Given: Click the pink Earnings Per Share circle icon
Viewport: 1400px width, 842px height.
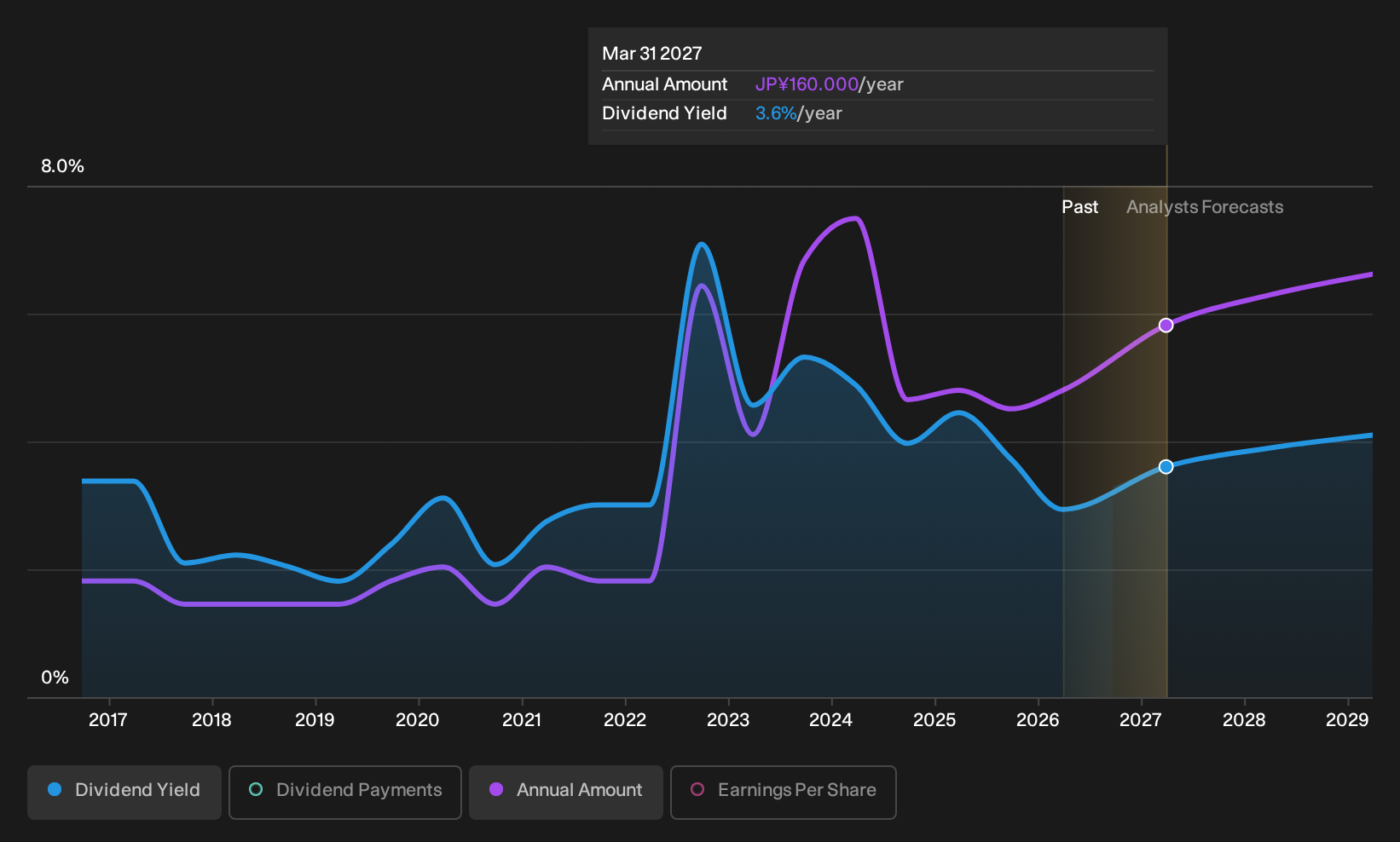Looking at the screenshot, I should click(x=697, y=789).
